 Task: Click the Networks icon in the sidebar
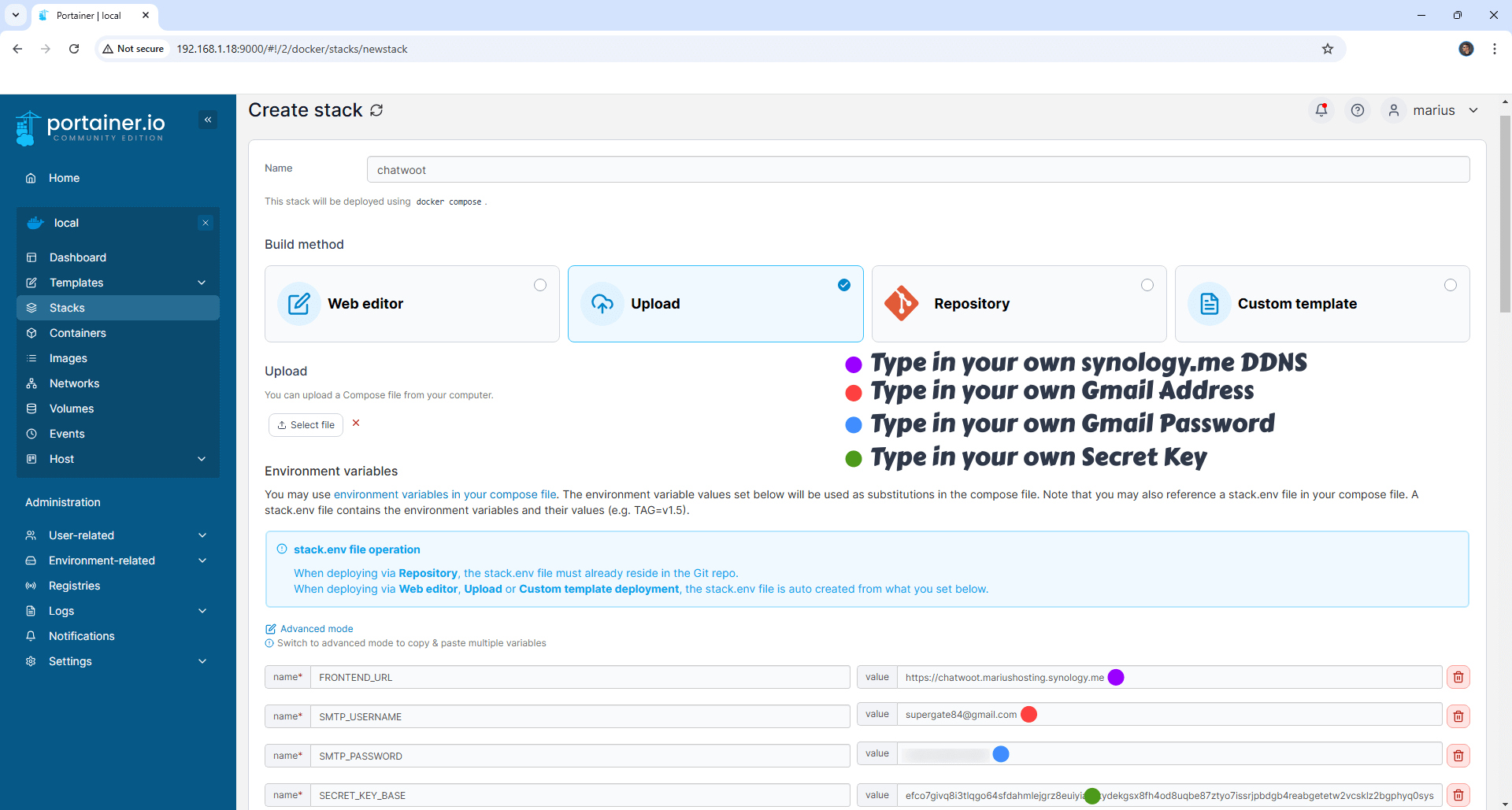[x=31, y=383]
